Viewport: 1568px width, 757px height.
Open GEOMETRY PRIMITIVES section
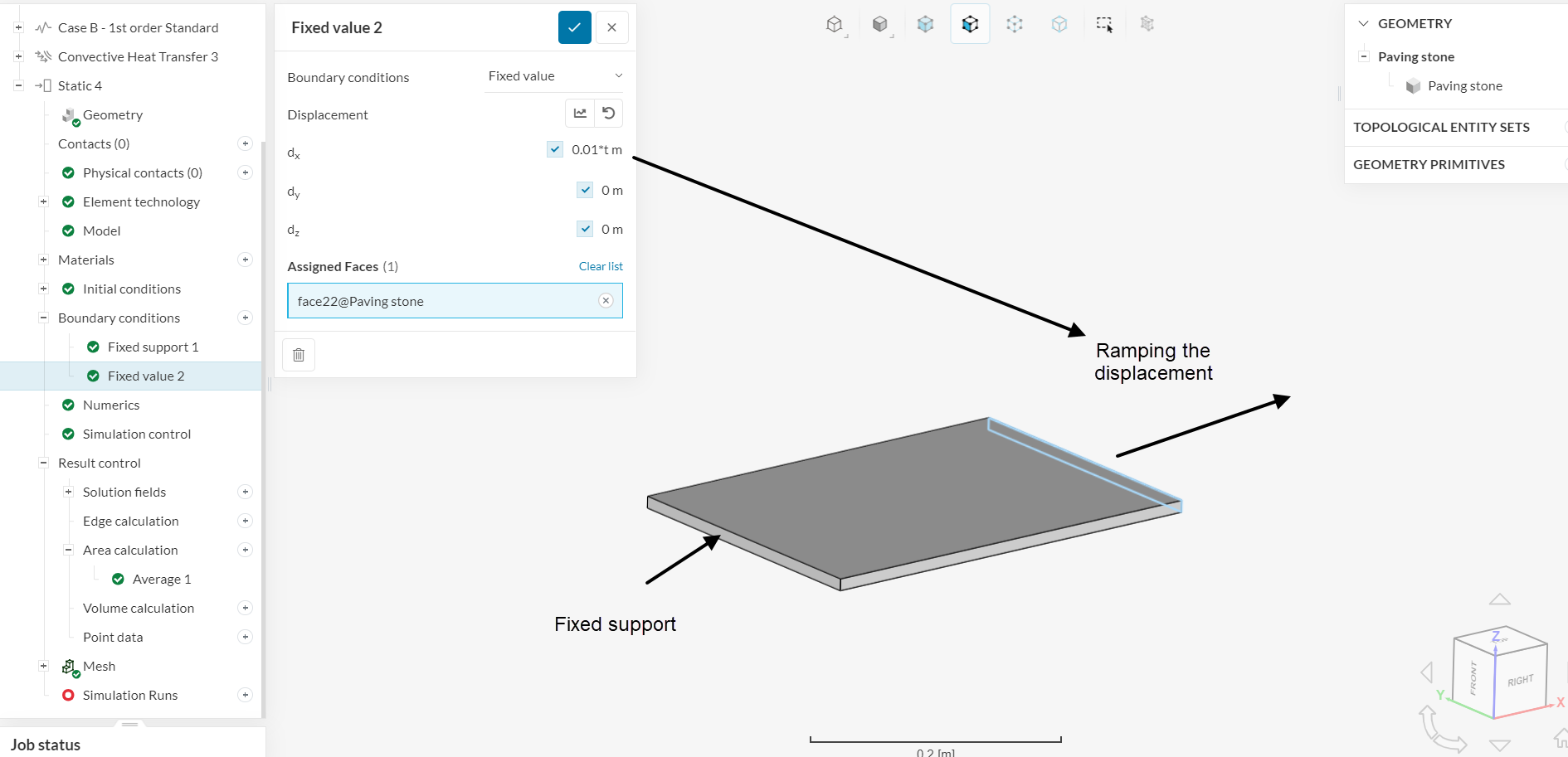1429,164
